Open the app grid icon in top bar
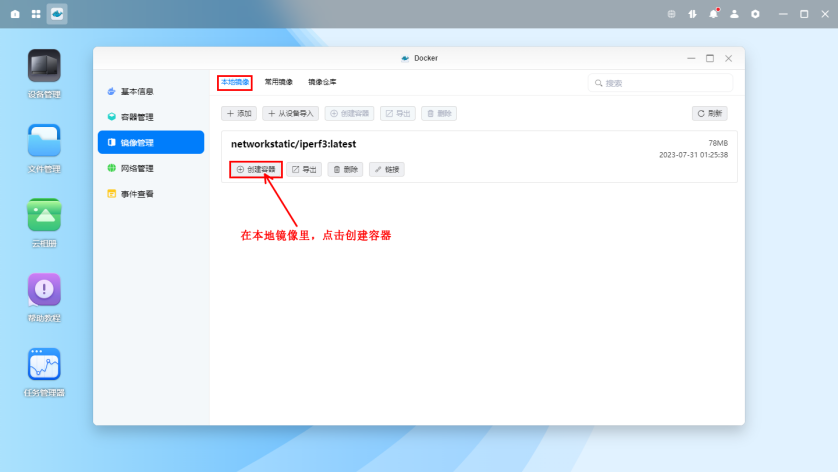 pyautogui.click(x=36, y=14)
